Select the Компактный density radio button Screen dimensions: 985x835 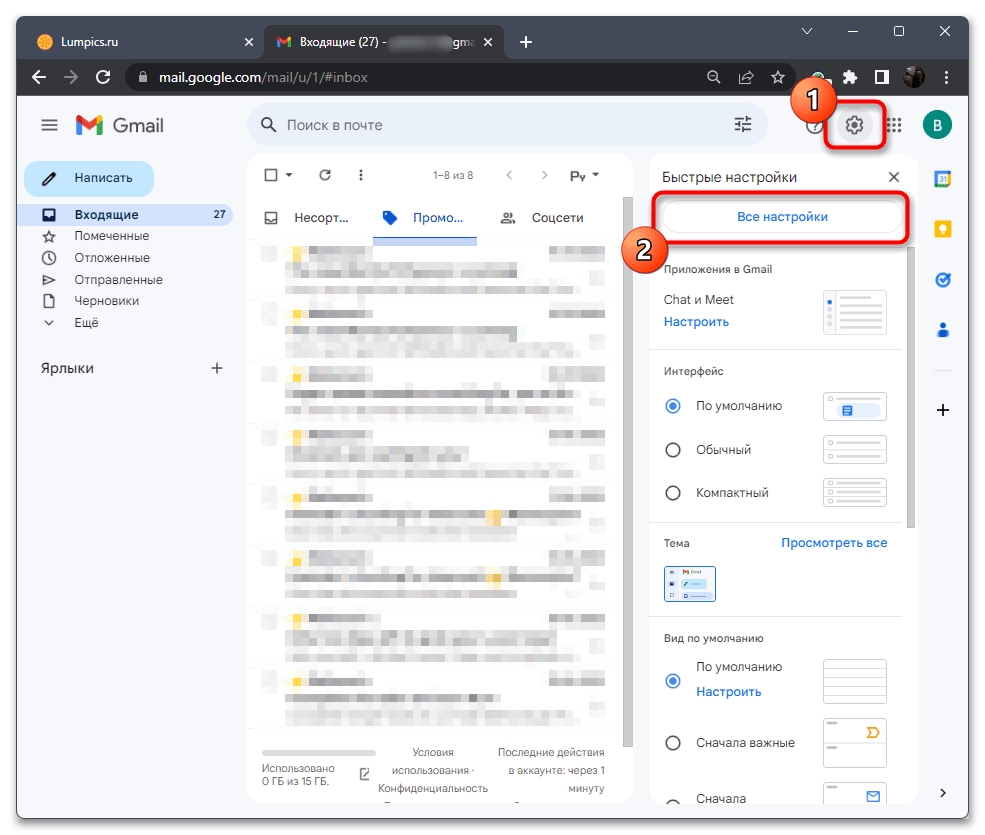(x=673, y=493)
